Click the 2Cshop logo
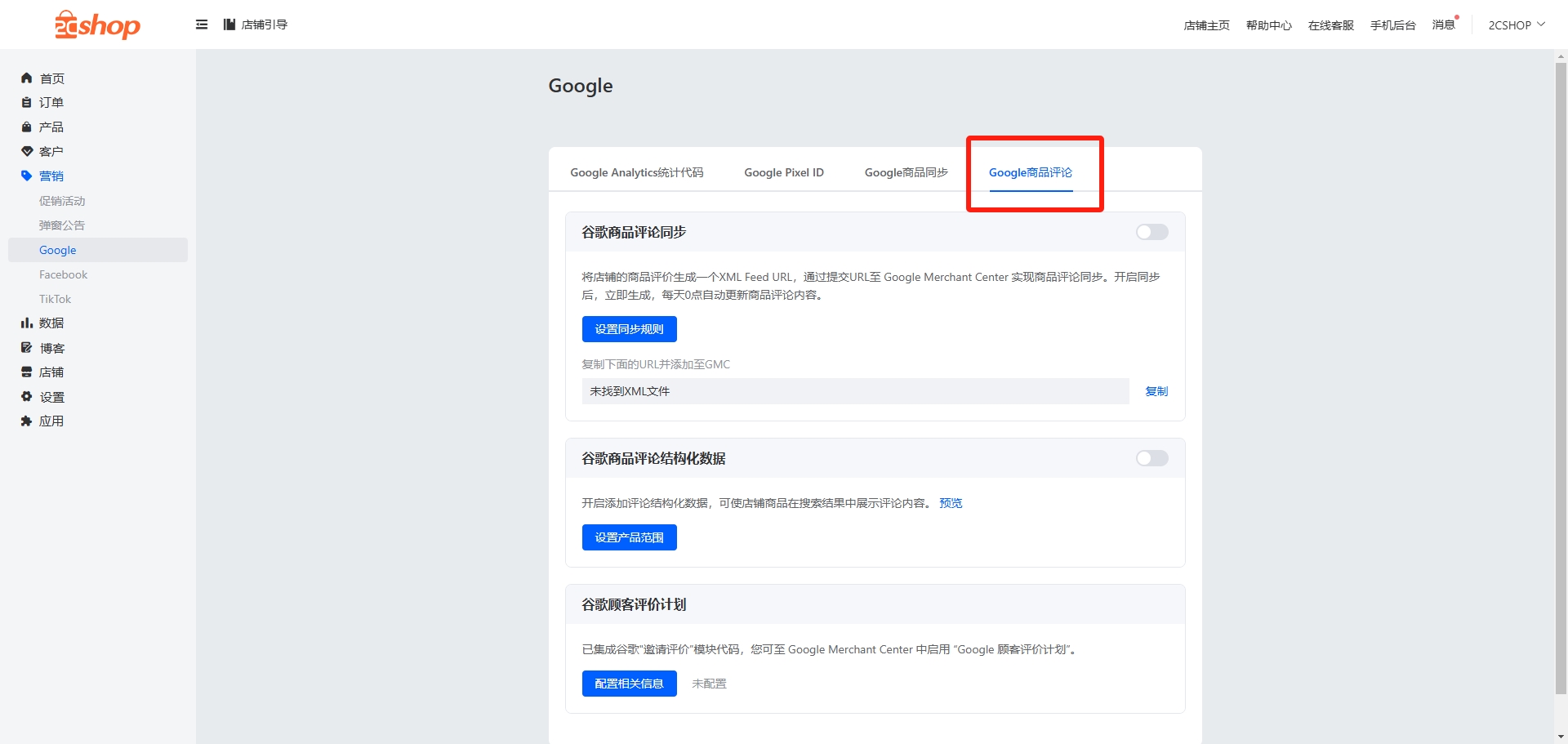The width and height of the screenshot is (1568, 744). pos(97,25)
